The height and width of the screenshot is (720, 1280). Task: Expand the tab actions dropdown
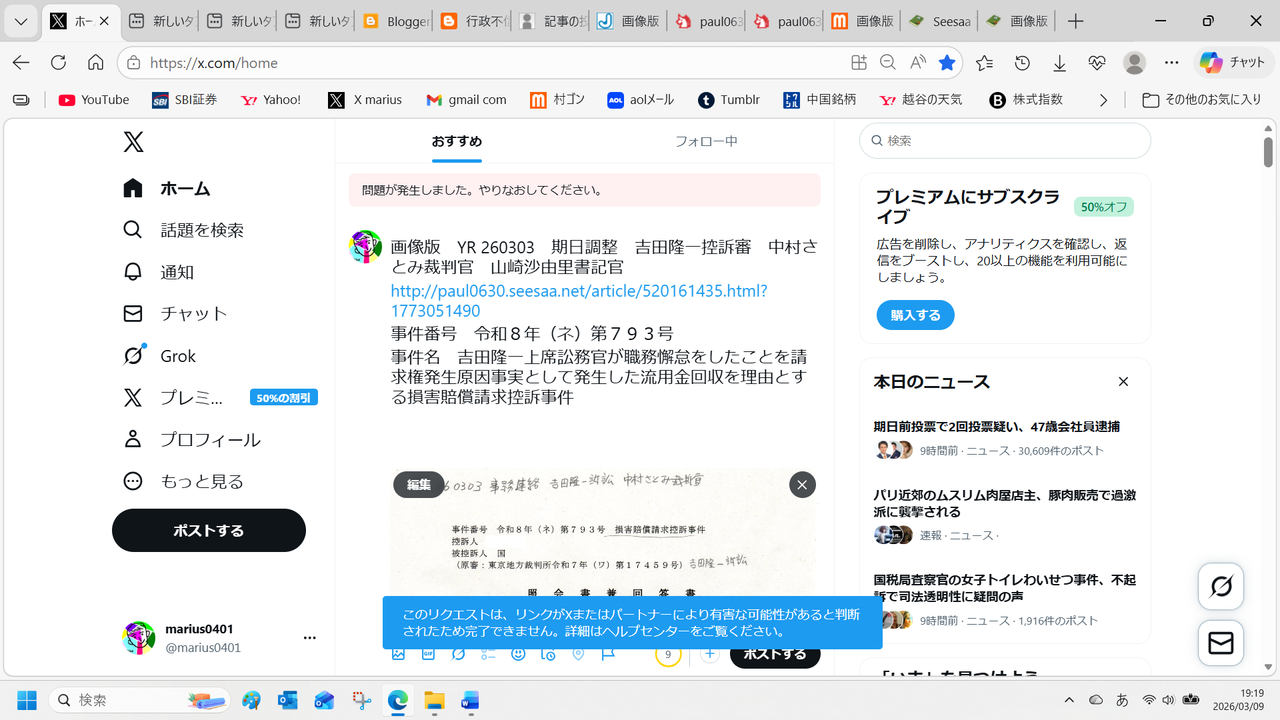tap(21, 21)
